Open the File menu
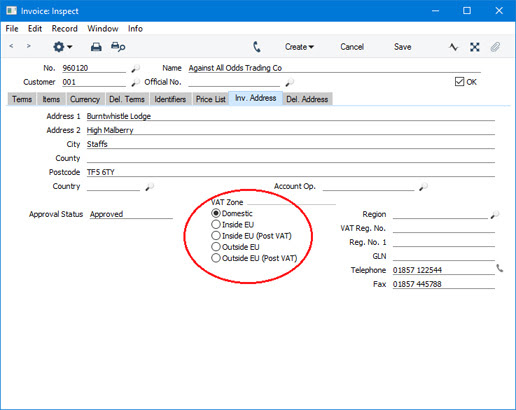 tap(12, 29)
